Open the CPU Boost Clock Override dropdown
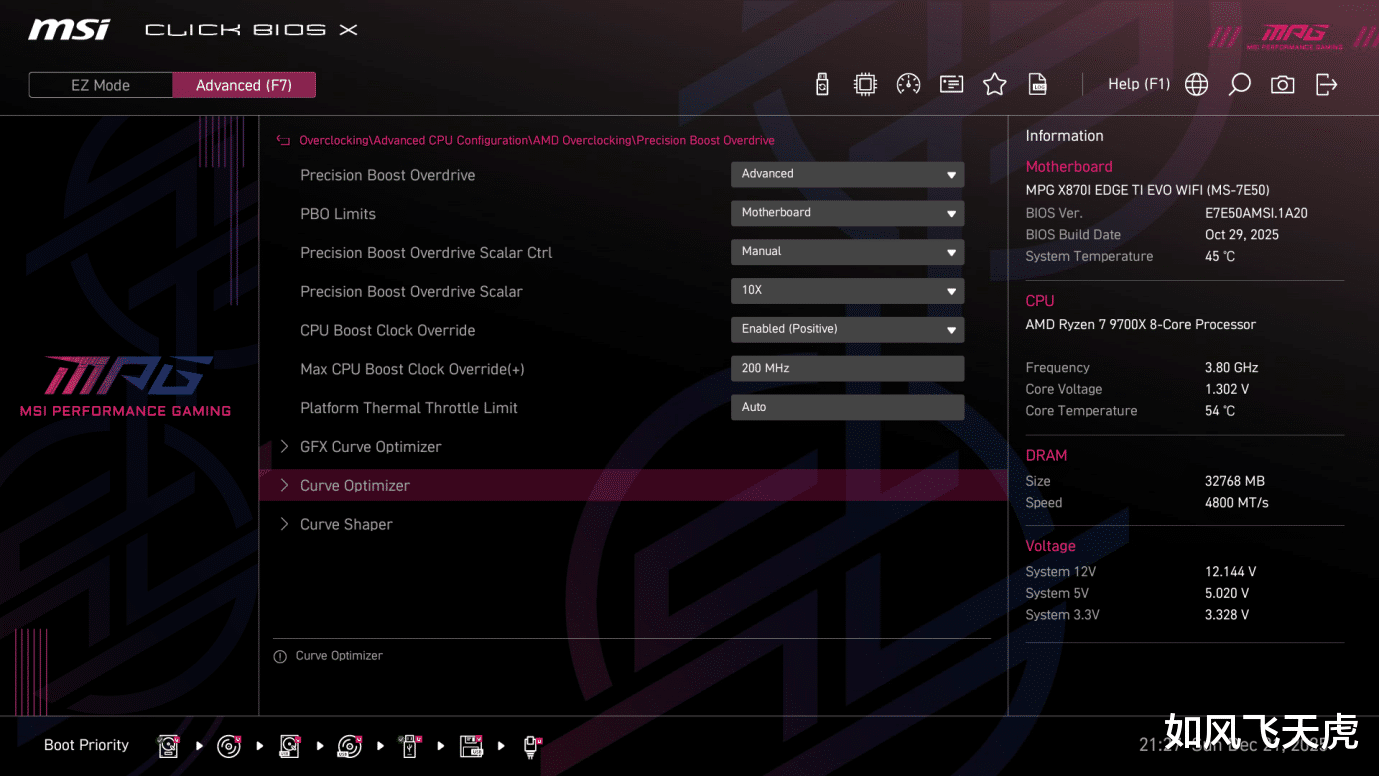Viewport: 1379px width, 776px height. pyautogui.click(x=847, y=330)
